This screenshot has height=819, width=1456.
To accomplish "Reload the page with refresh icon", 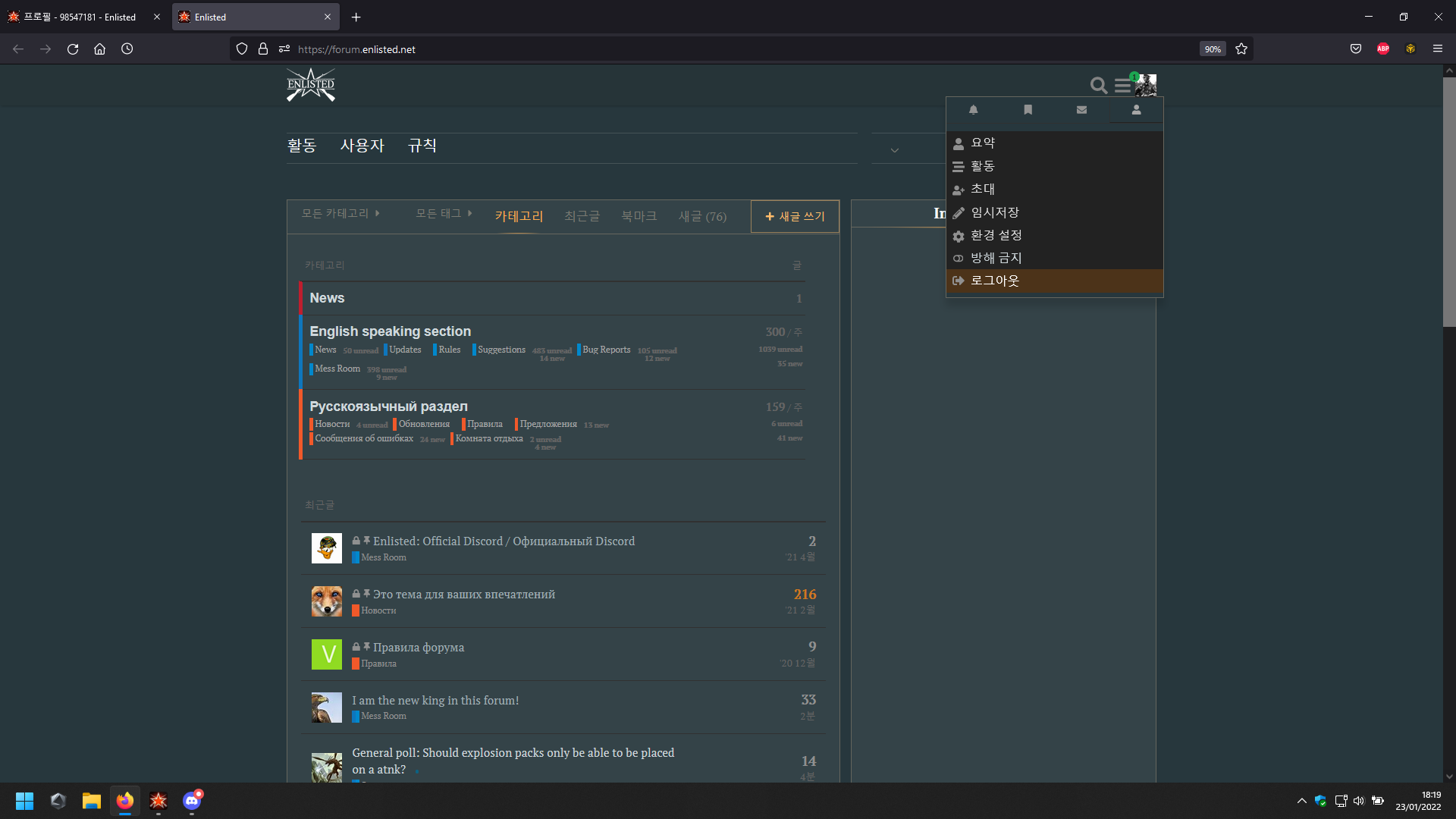I will click(73, 49).
